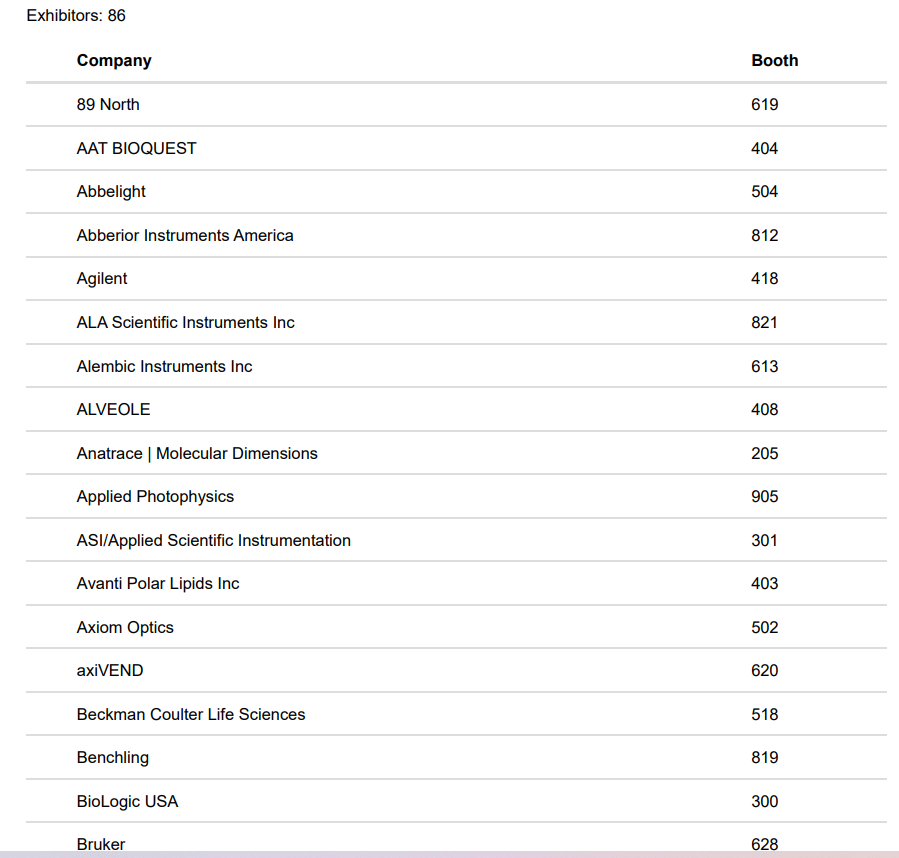
Task: Open the BioLogic USA listing
Action: [127, 802]
